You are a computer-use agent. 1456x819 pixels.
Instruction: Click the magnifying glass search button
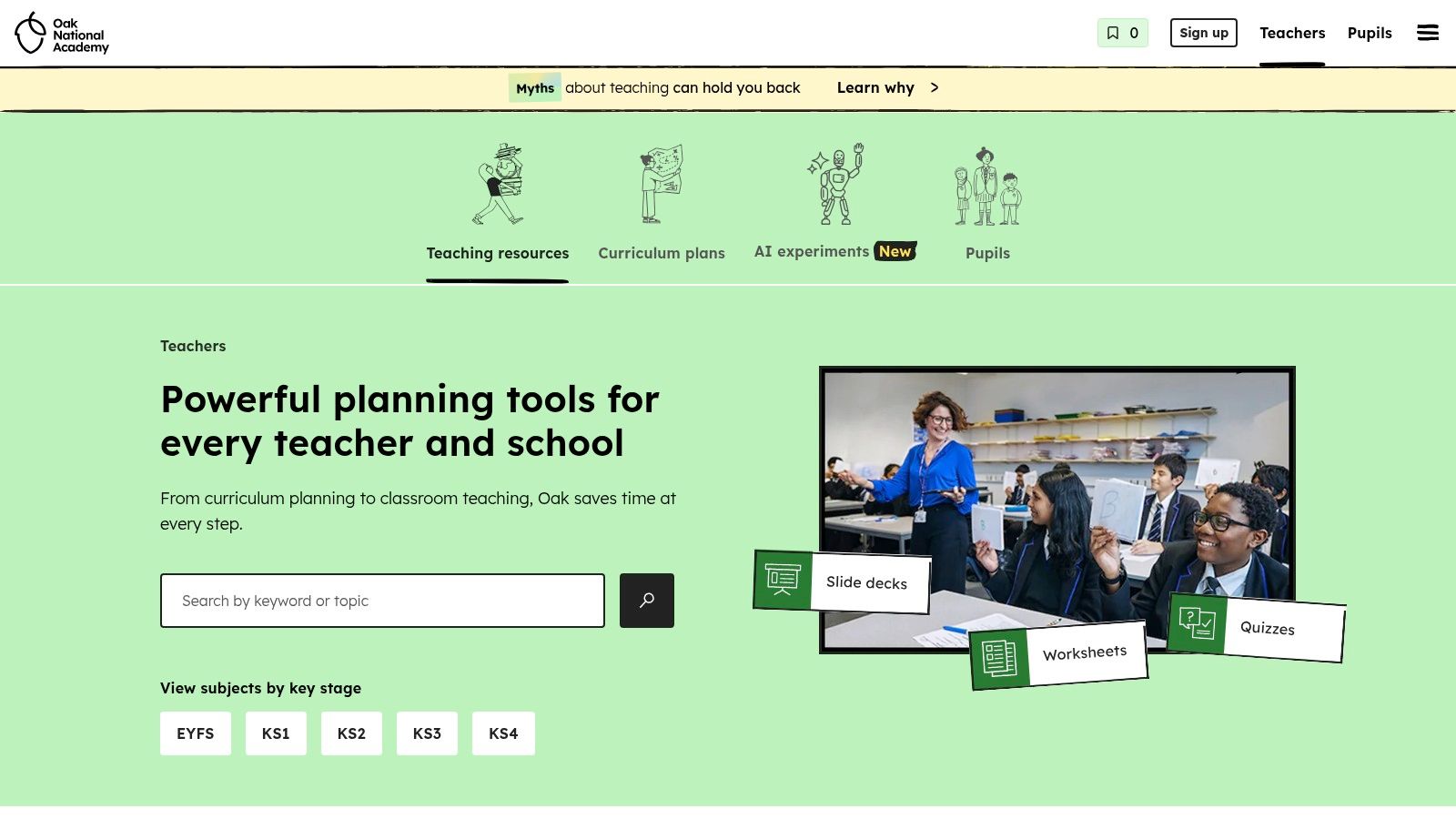click(x=647, y=601)
